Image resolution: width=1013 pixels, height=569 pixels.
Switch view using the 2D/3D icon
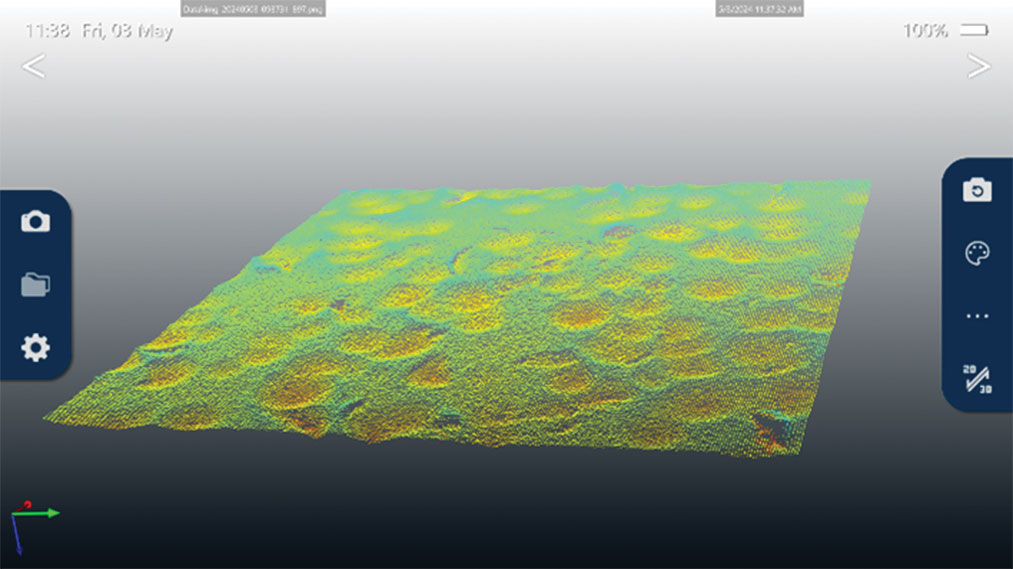tap(977, 378)
